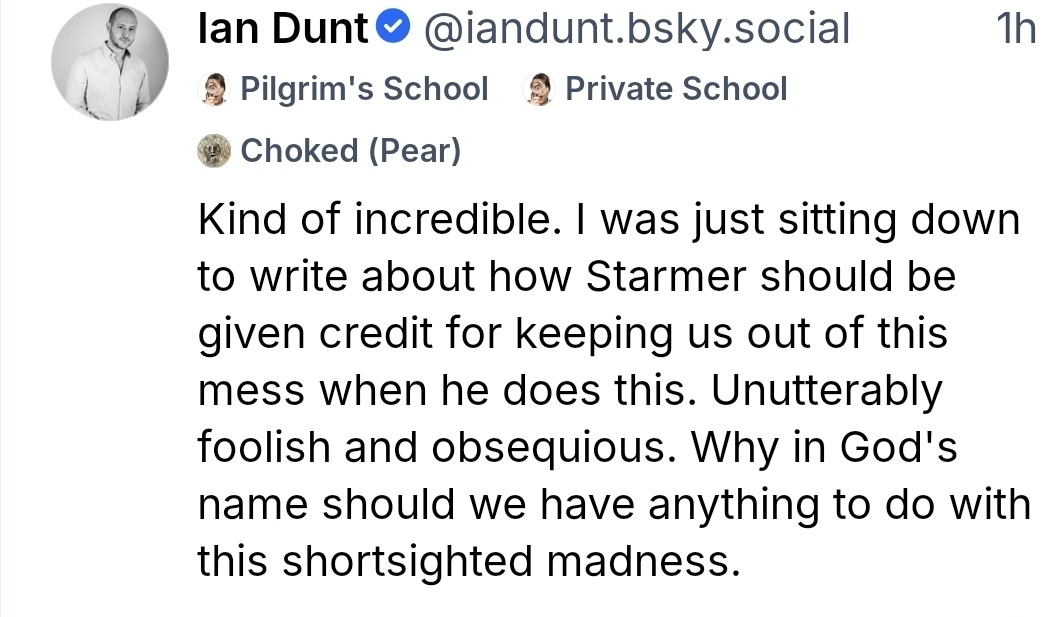Click the Private School label face icon
Screen dimensions: 1049x617
tap(540, 89)
